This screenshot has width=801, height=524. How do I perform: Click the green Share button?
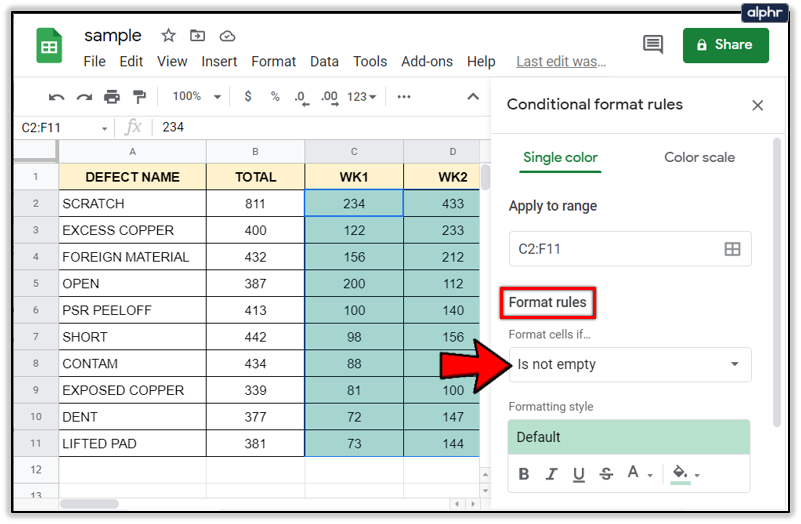(725, 44)
